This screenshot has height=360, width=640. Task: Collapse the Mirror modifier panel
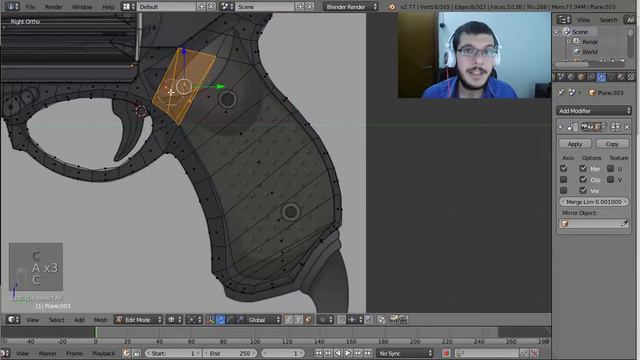click(560, 127)
